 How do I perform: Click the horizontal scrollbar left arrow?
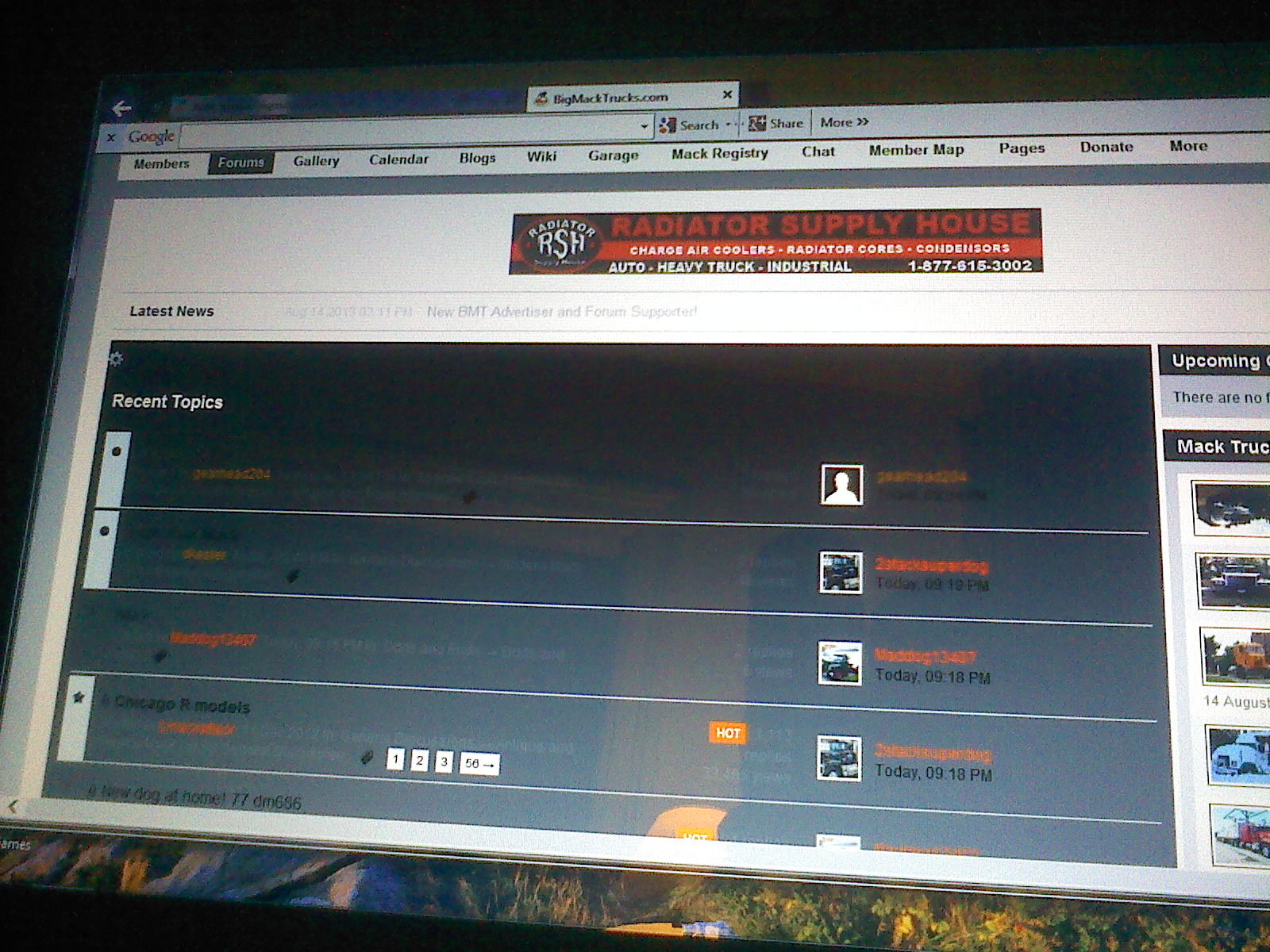[x=13, y=807]
